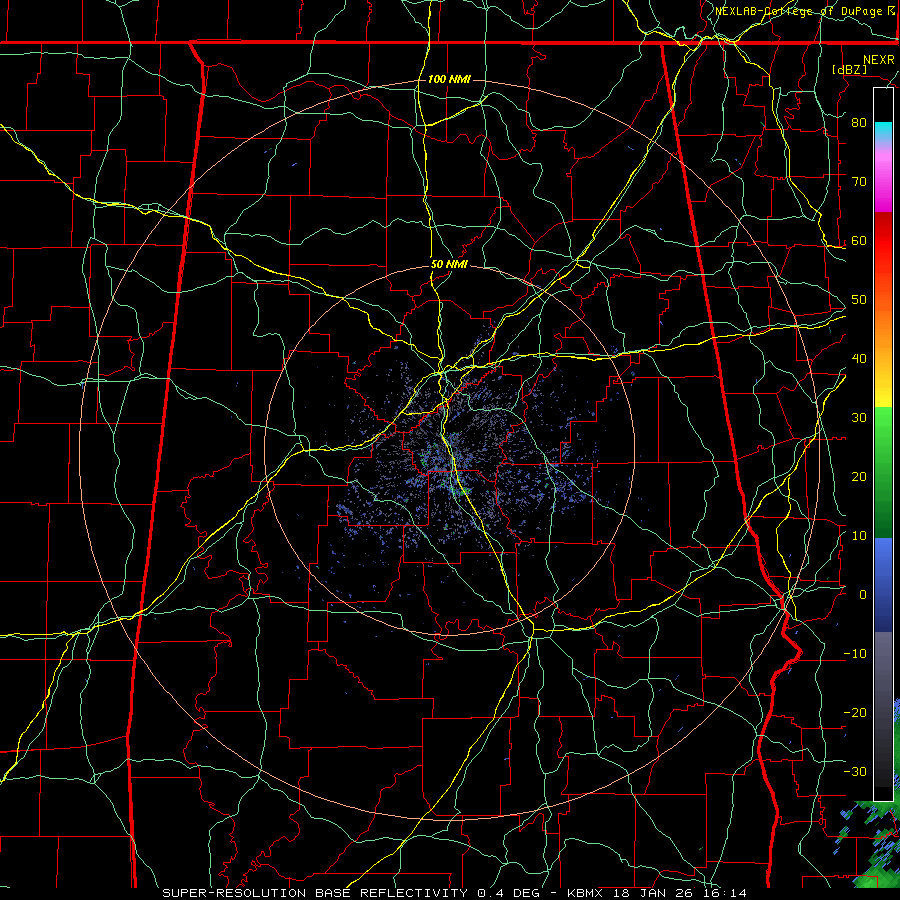900x900 pixels.
Task: Click the NEXR label above the scale
Action: click(878, 60)
